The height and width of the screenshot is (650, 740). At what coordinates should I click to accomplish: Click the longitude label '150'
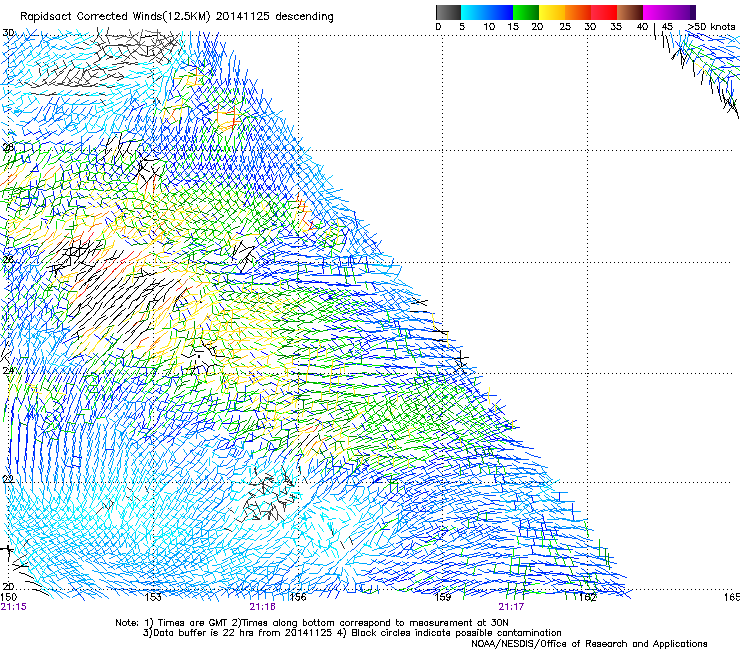(8, 597)
